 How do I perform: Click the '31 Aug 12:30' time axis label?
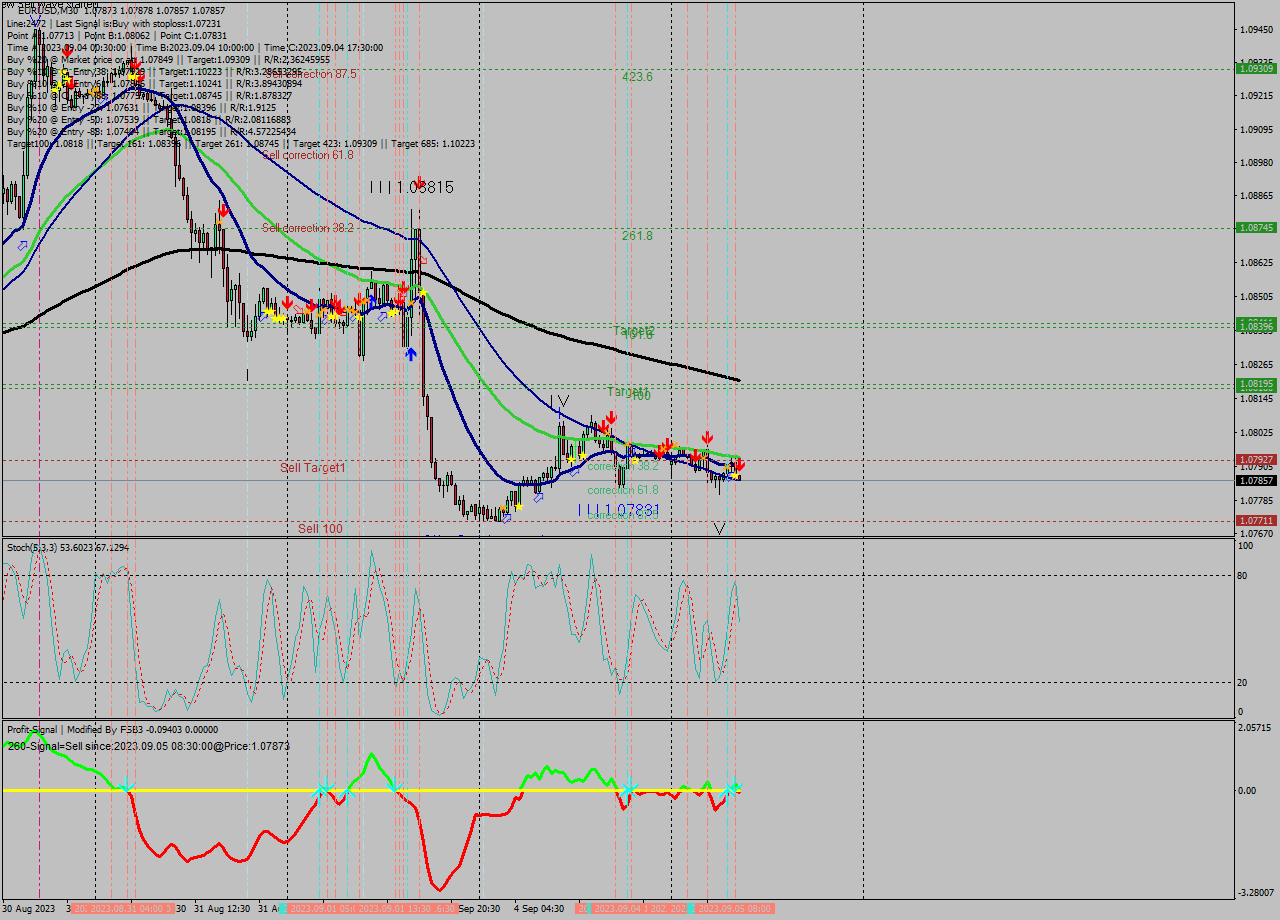pyautogui.click(x=223, y=909)
